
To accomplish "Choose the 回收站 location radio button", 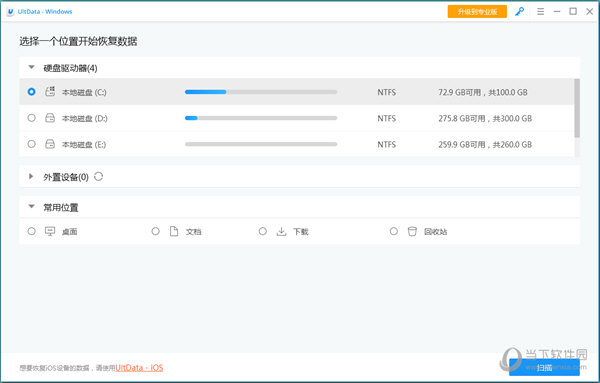I will pos(393,231).
